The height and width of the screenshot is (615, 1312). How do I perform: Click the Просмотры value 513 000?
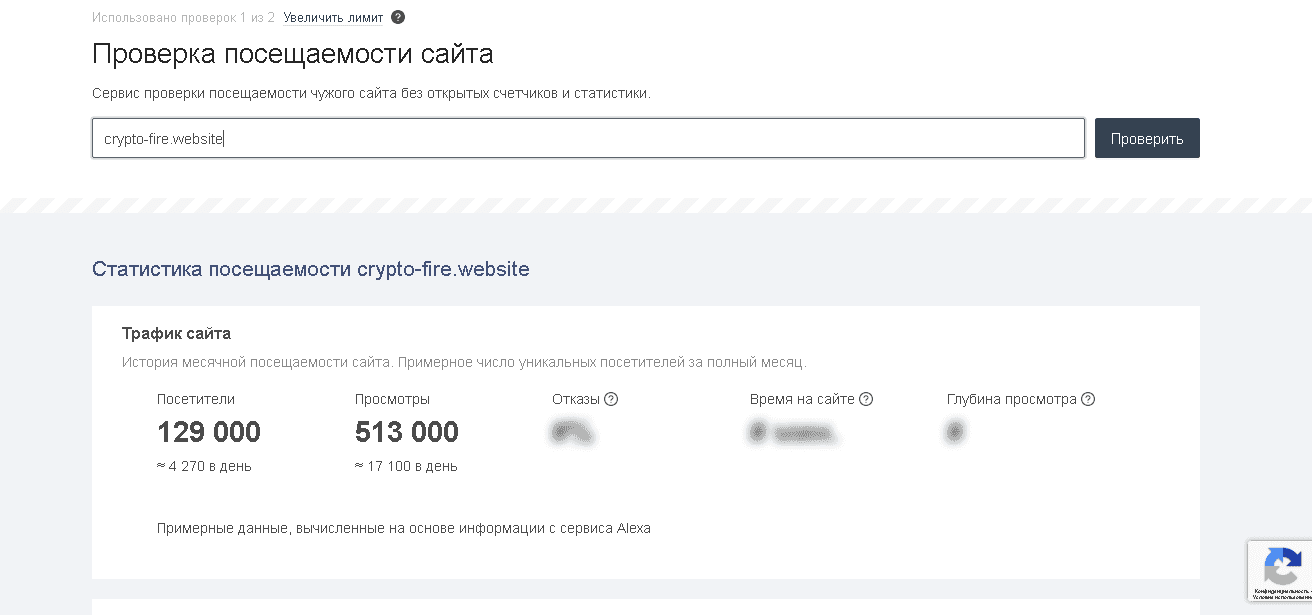(x=406, y=431)
